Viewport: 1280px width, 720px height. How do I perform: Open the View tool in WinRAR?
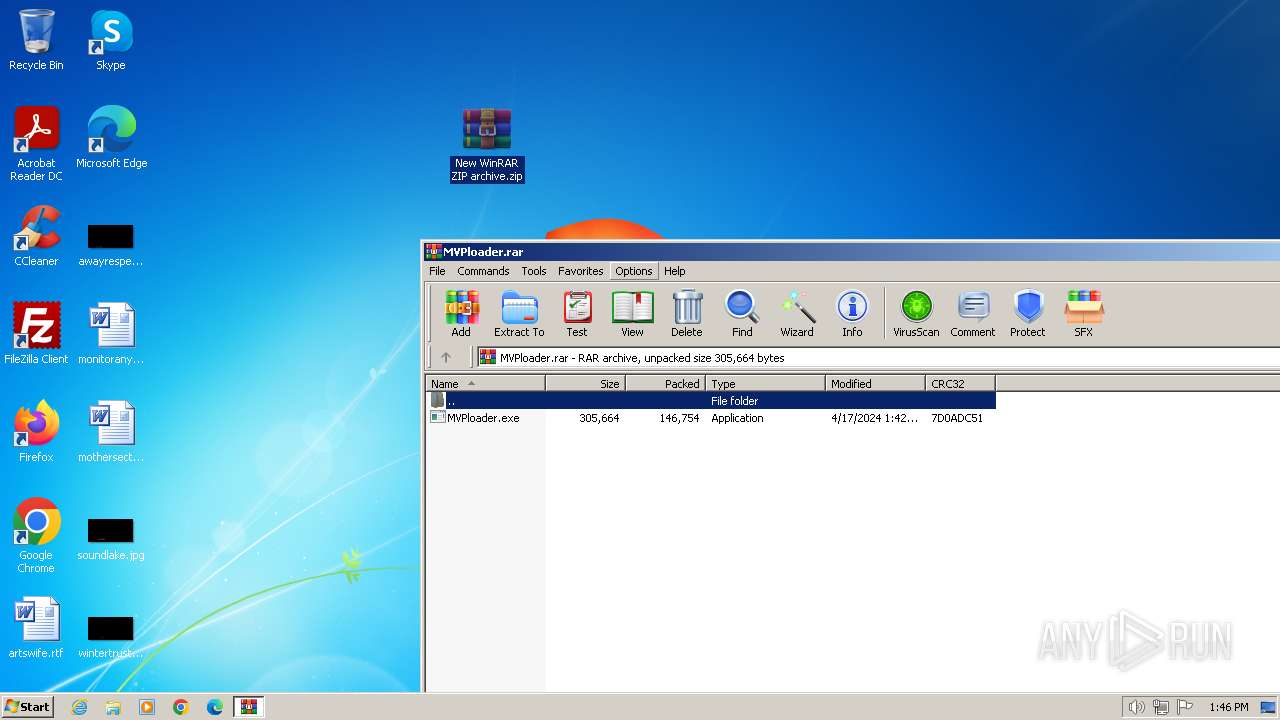632,314
